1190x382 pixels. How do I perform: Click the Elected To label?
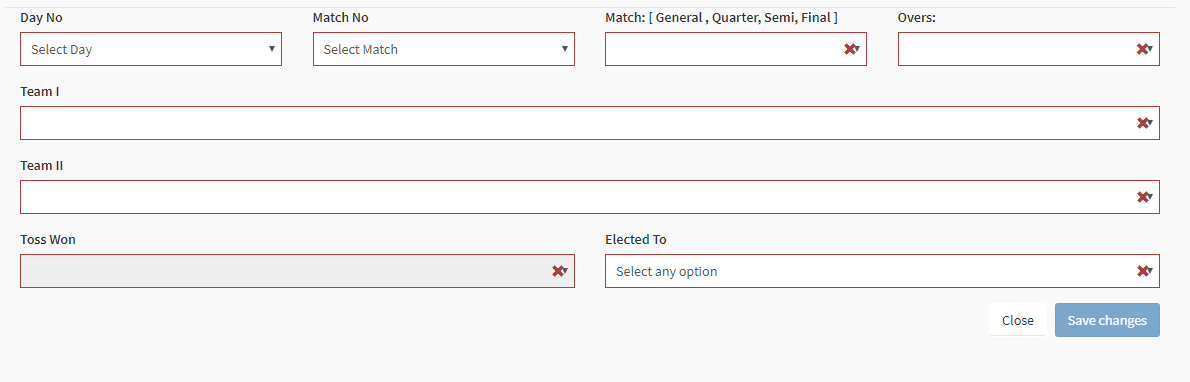(x=635, y=239)
